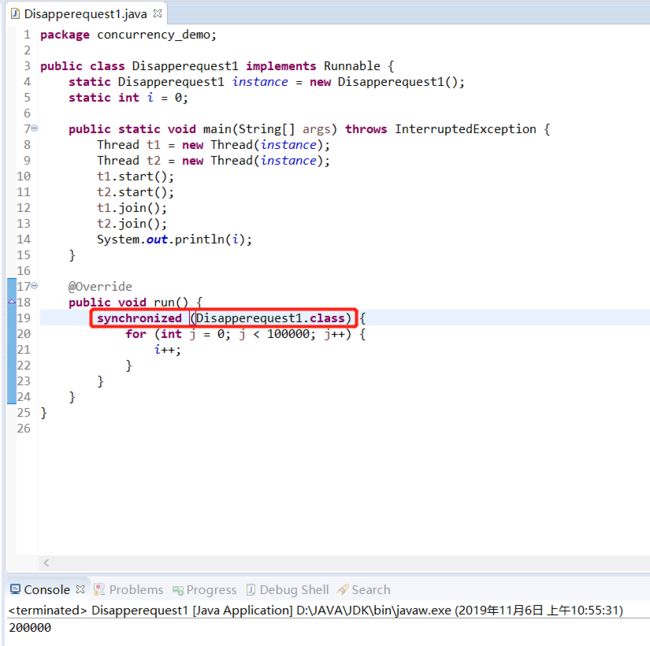The height and width of the screenshot is (646, 650).
Task: Click the horizontal scrollbar left arrow
Action: (x=46, y=563)
